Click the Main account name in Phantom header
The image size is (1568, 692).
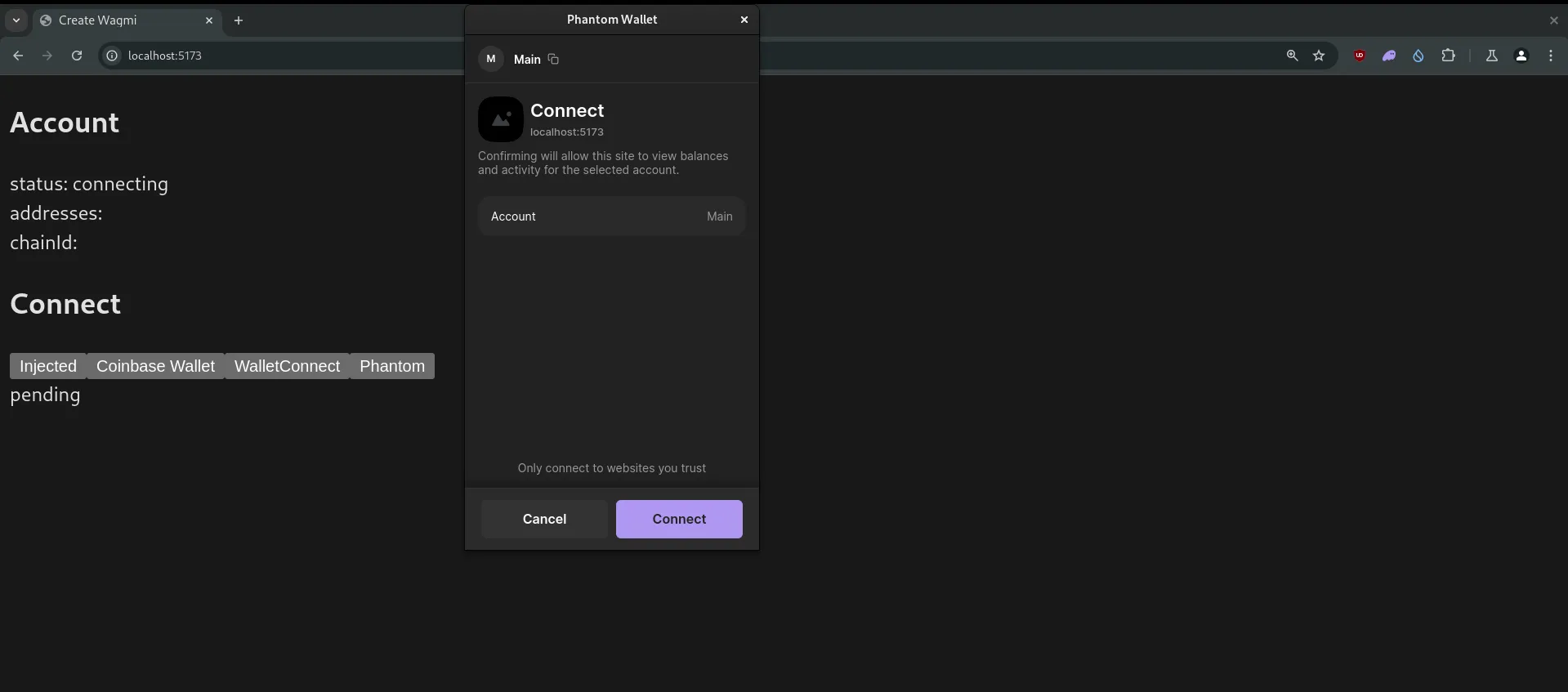click(527, 59)
